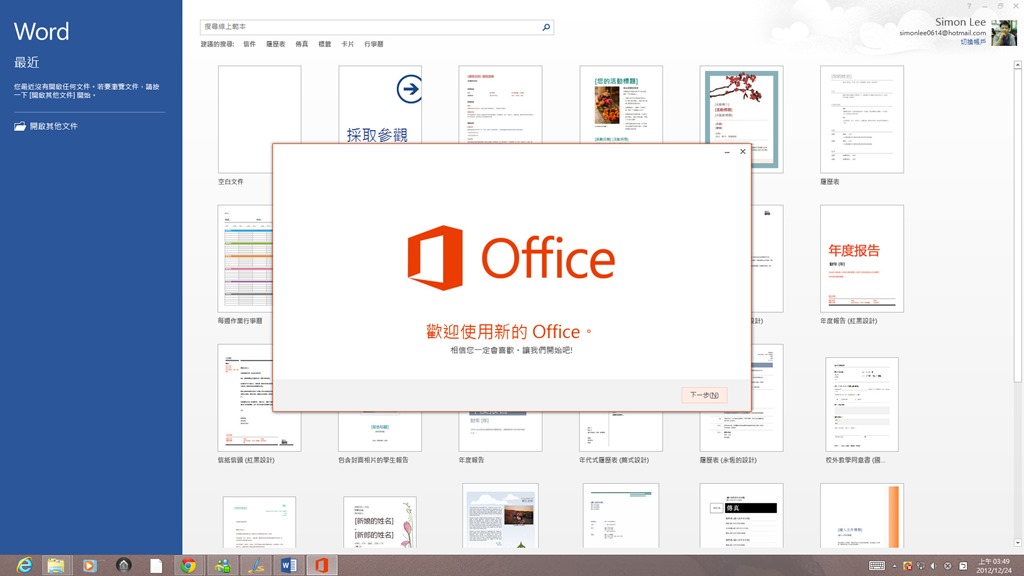Click the 年代式履歷表 (簡式設計) template label

tap(614, 460)
